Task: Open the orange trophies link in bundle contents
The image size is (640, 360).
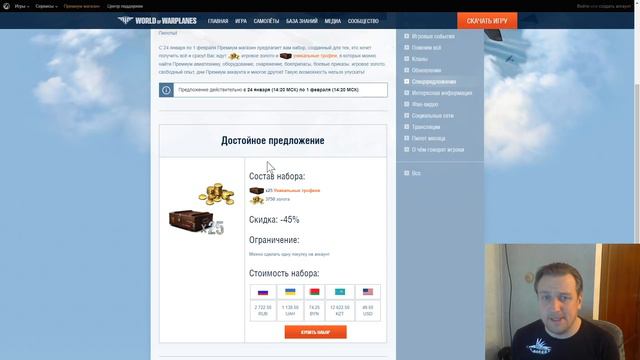Action: point(297,191)
